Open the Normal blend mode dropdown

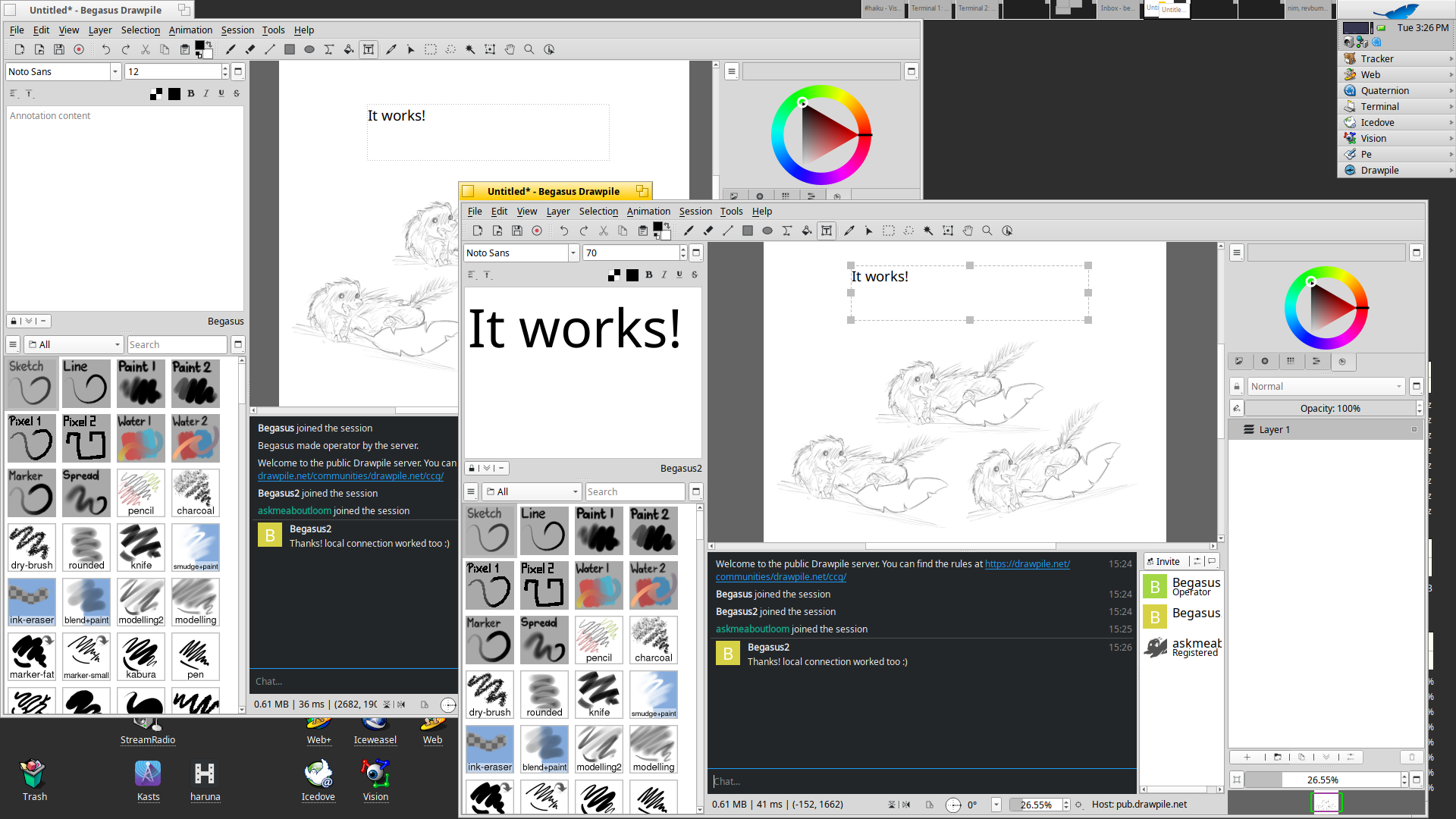click(1326, 387)
